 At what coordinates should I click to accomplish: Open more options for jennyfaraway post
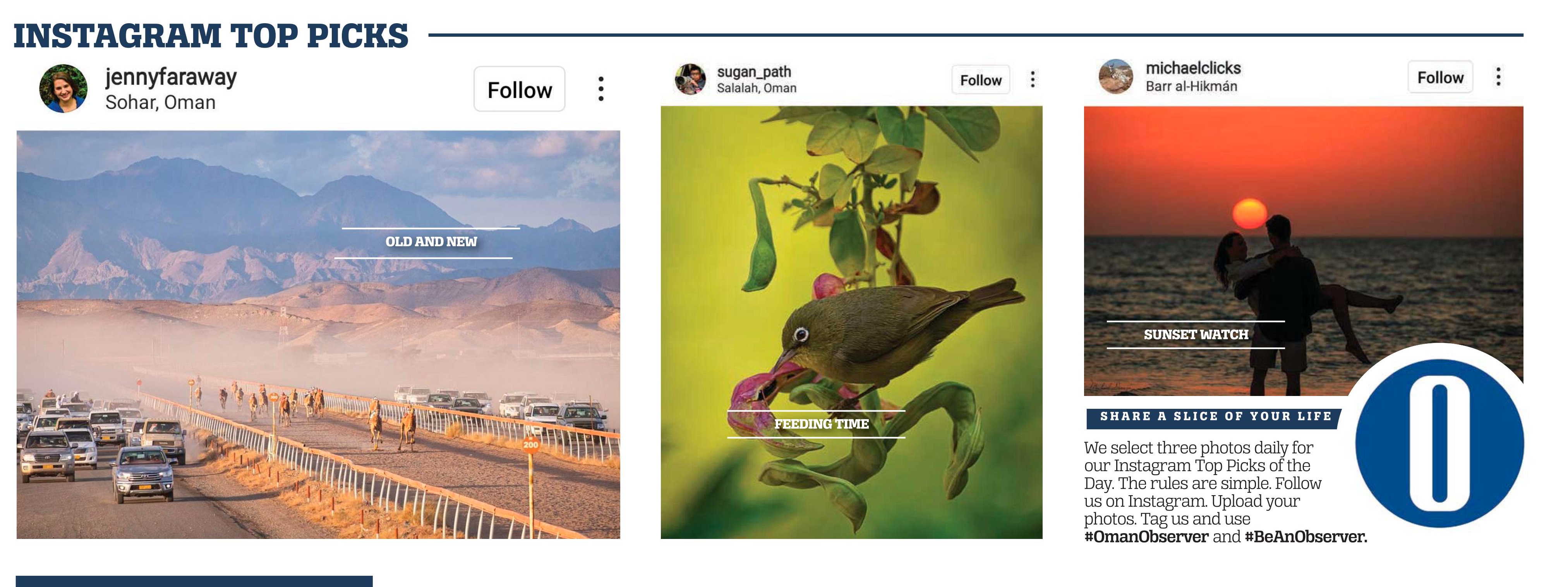pos(601,89)
